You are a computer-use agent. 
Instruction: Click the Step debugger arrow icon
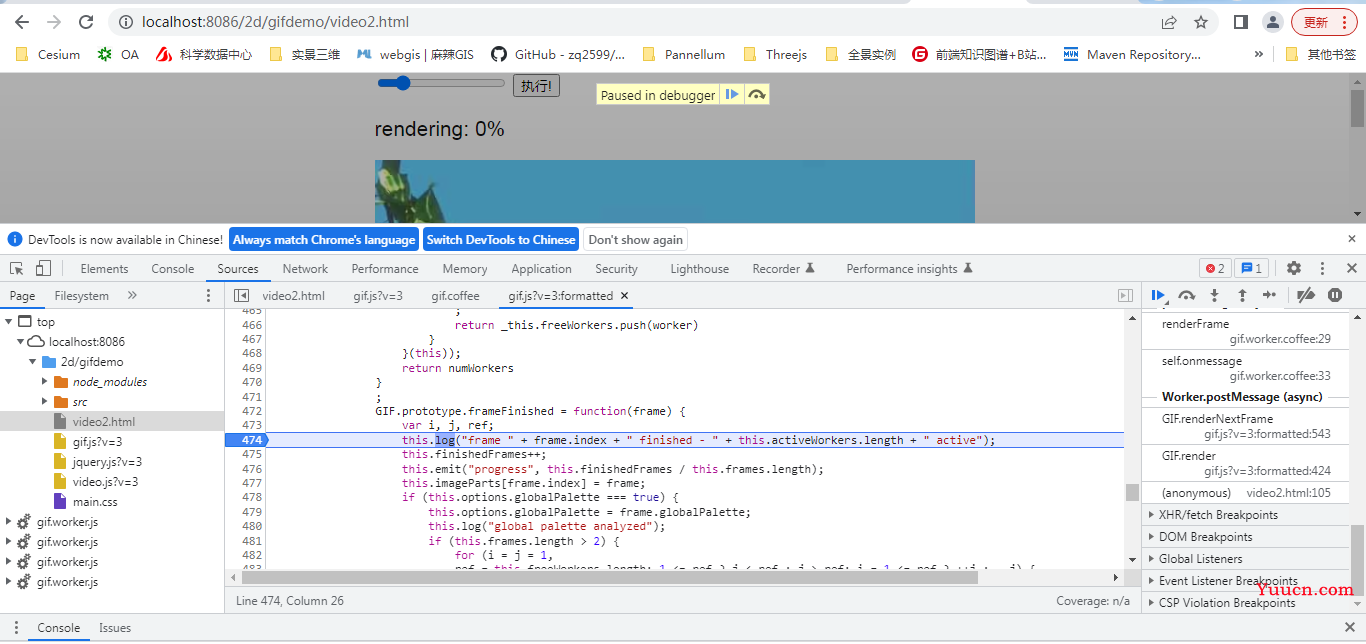1269,295
